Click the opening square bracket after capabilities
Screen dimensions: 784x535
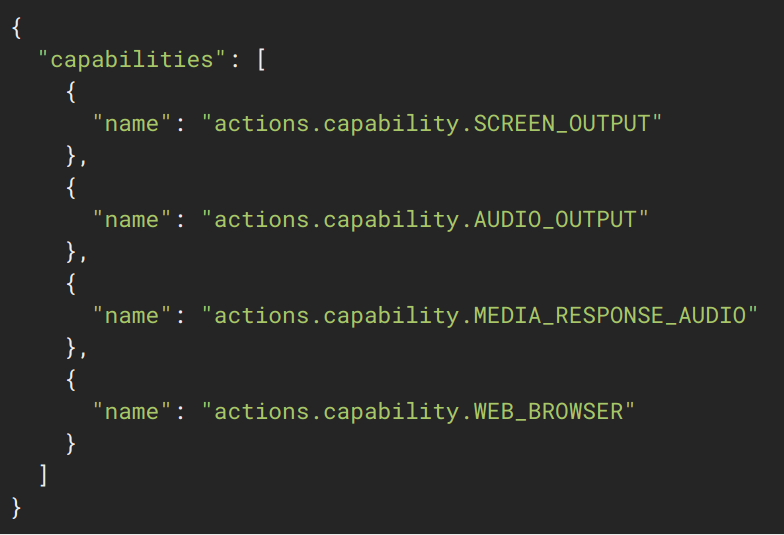pyautogui.click(x=261, y=59)
